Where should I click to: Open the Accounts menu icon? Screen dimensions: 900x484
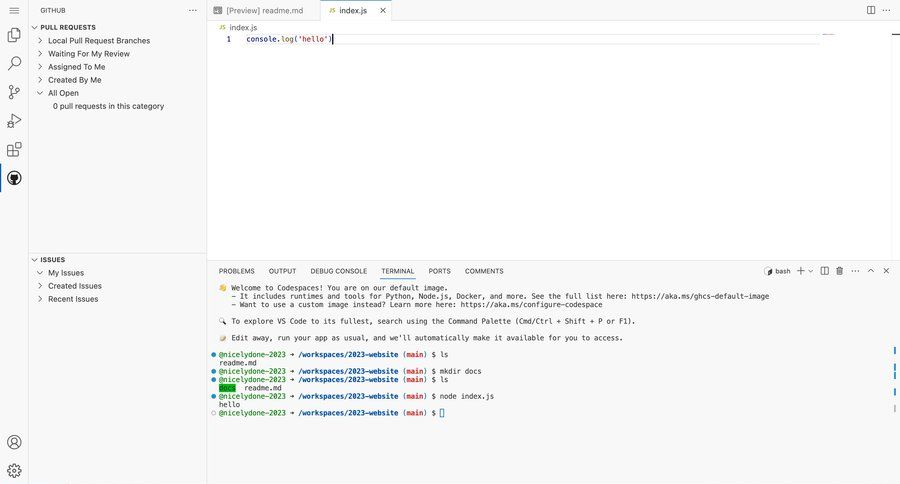coord(14,442)
